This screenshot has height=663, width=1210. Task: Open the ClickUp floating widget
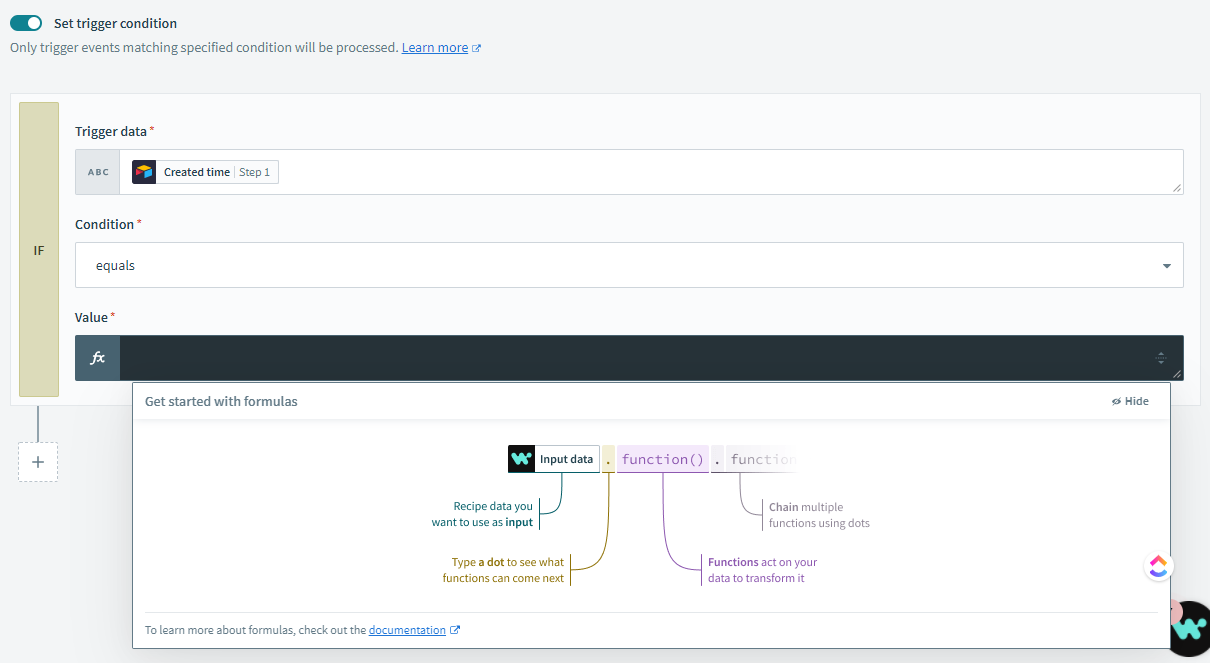pyautogui.click(x=1157, y=565)
